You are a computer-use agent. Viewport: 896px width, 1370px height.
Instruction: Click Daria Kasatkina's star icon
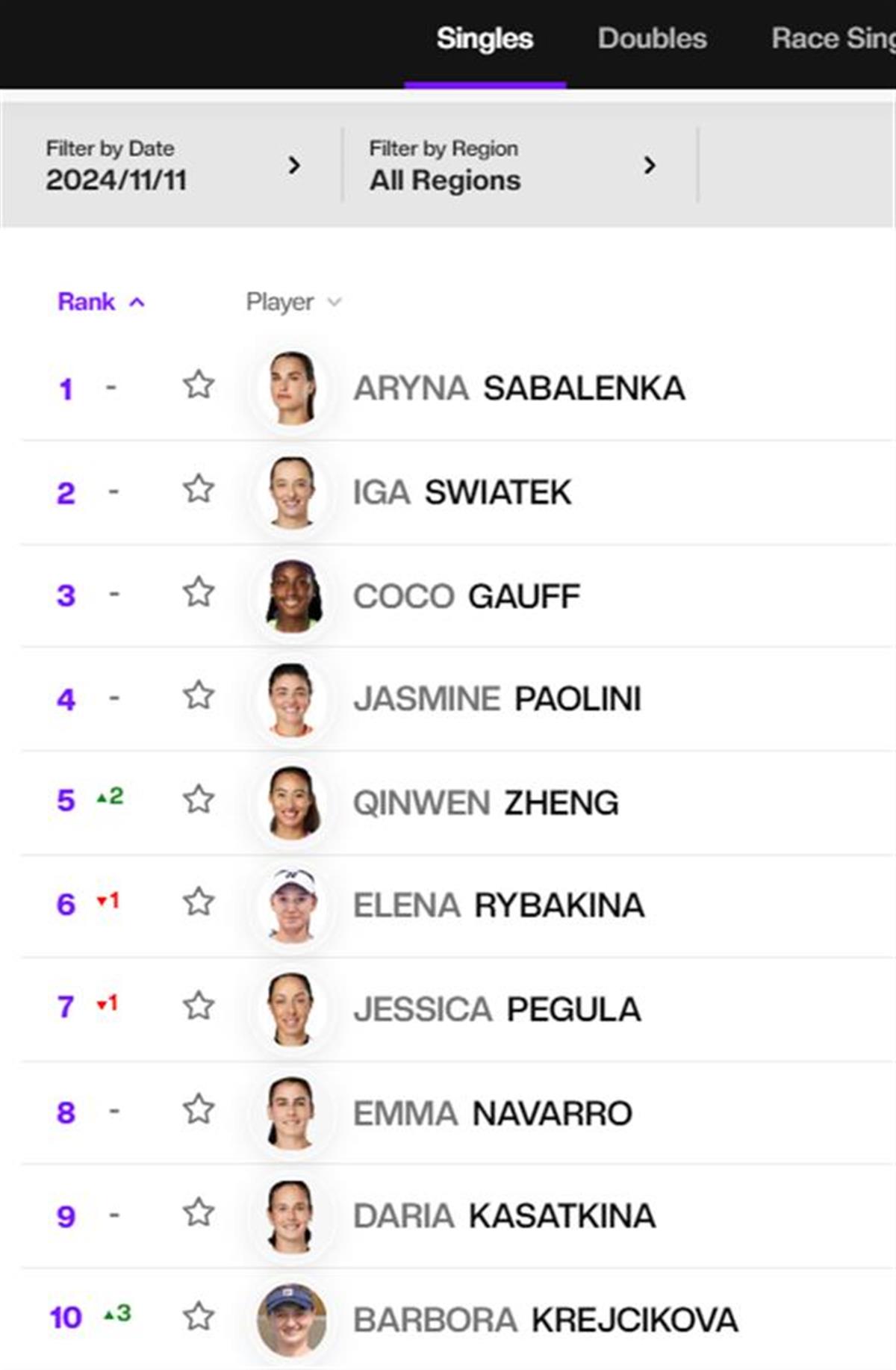pos(199,1213)
